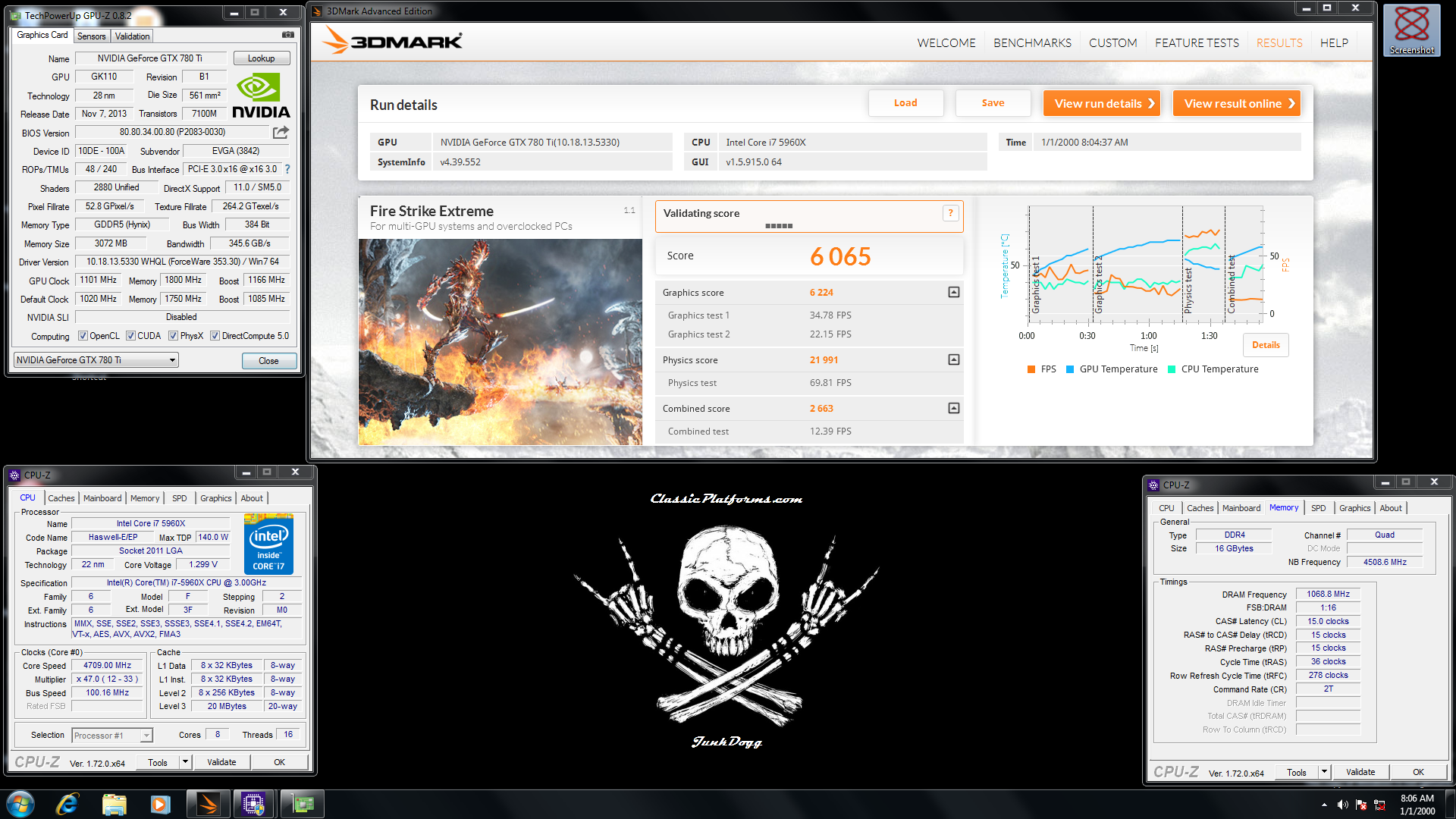Click the Save button in Run details
This screenshot has height=819, width=1456.
click(993, 103)
